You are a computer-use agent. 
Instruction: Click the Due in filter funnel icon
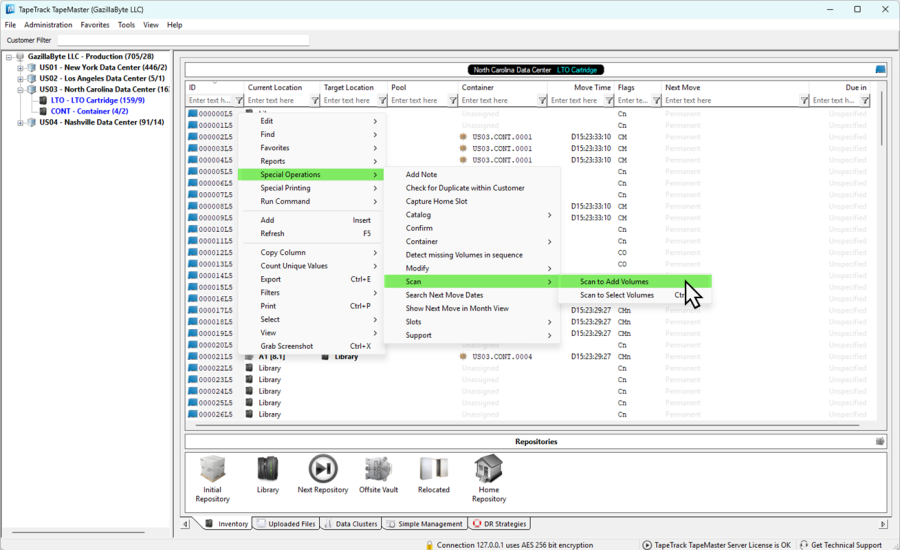pyautogui.click(x=865, y=100)
